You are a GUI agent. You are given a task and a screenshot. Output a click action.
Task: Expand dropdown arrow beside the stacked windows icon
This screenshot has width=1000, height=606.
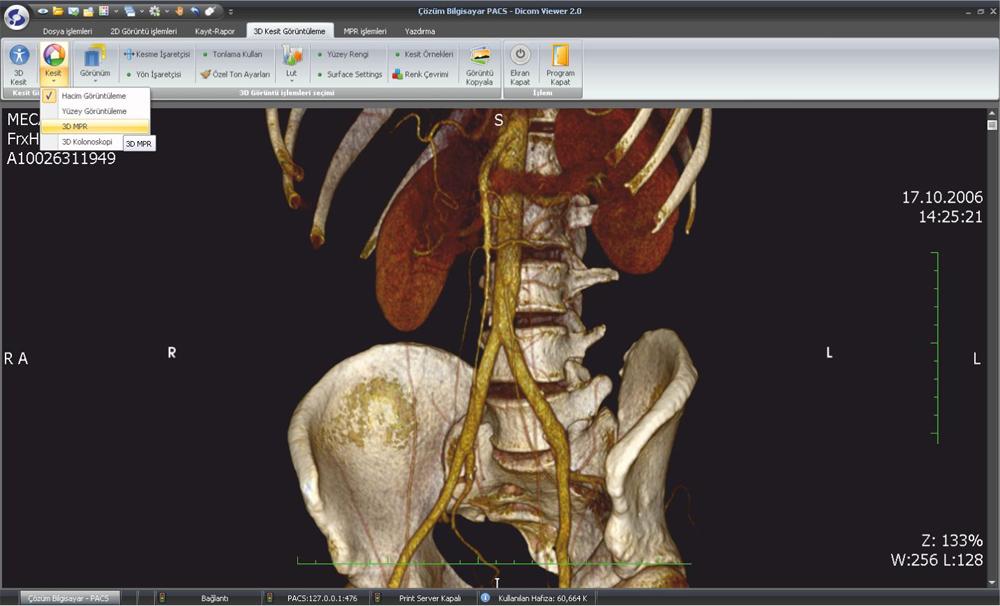click(x=142, y=11)
